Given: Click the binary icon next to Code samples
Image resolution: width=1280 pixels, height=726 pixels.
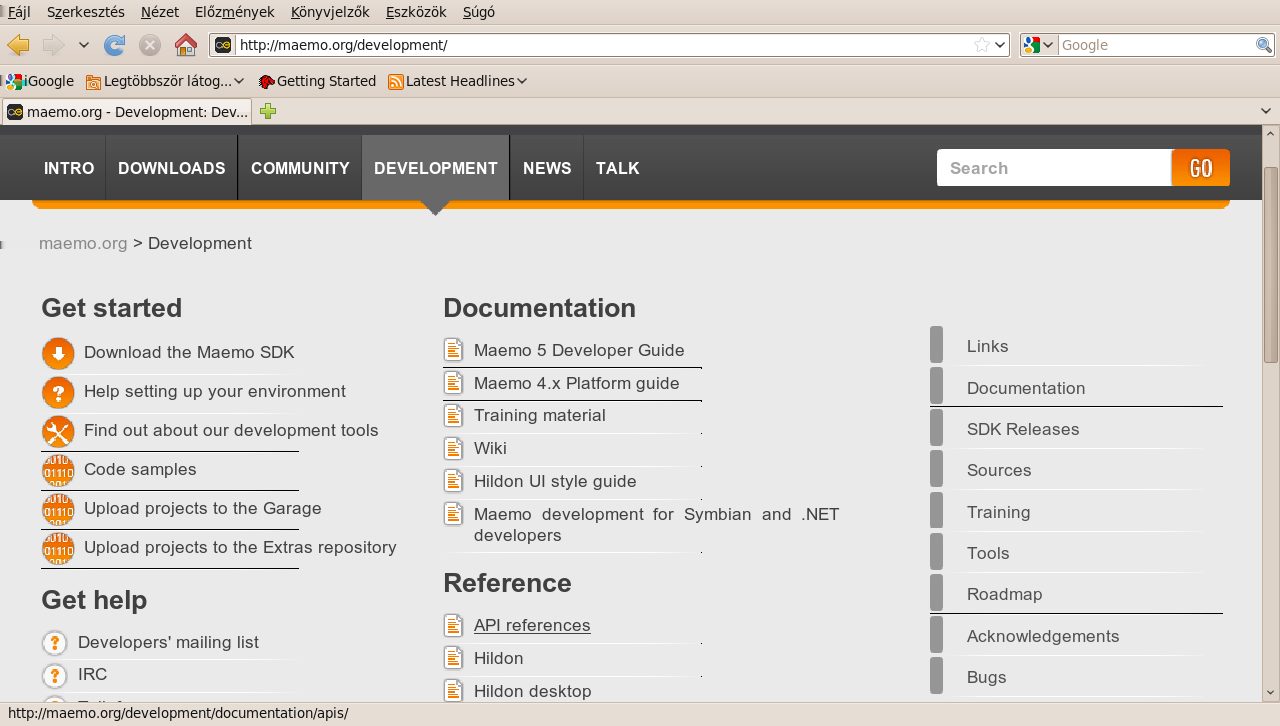Looking at the screenshot, I should point(58,470).
